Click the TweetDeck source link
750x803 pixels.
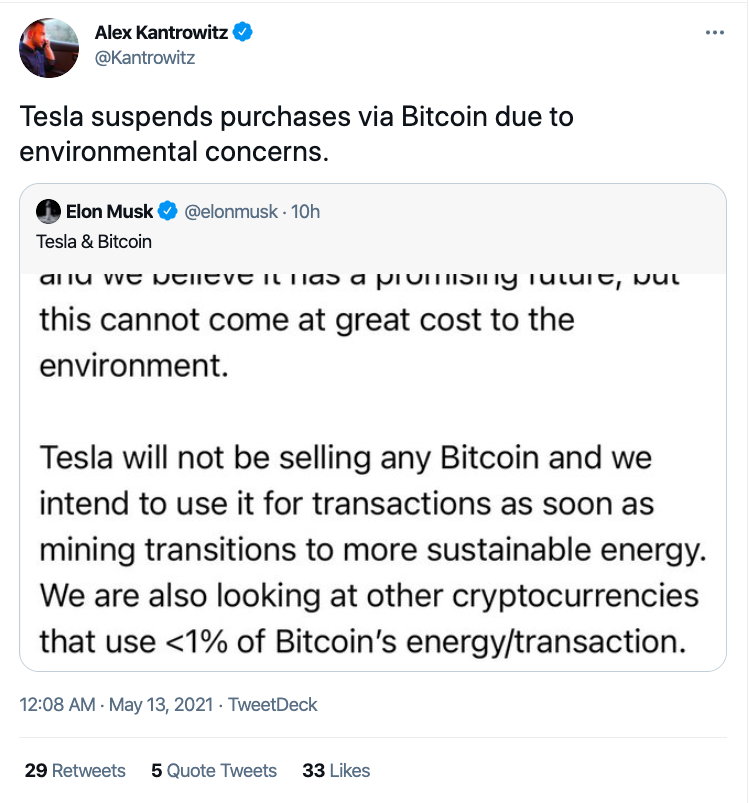[272, 705]
